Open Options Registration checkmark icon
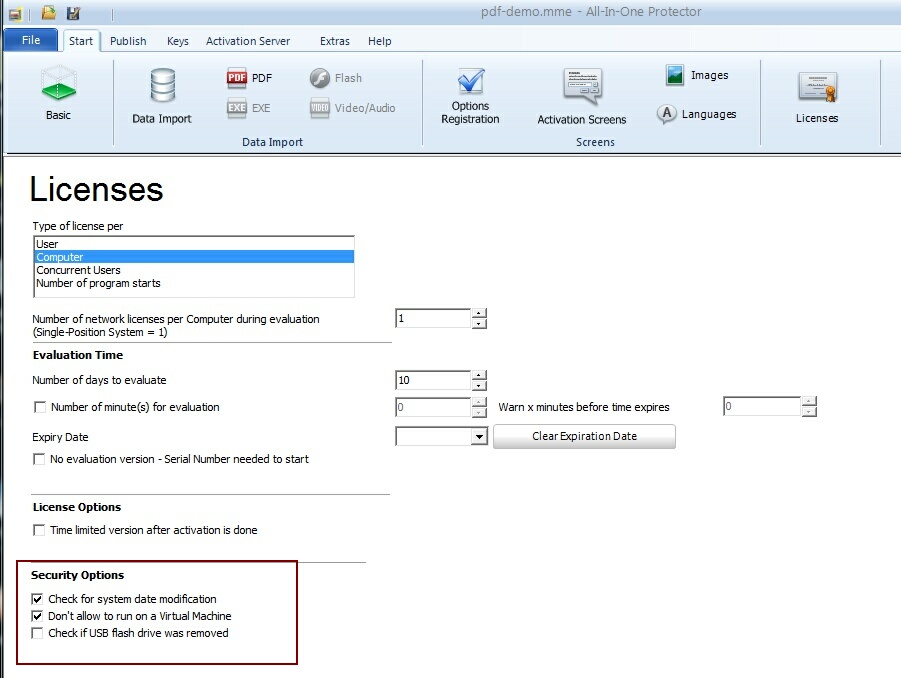This screenshot has height=678, width=901. pyautogui.click(x=470, y=82)
